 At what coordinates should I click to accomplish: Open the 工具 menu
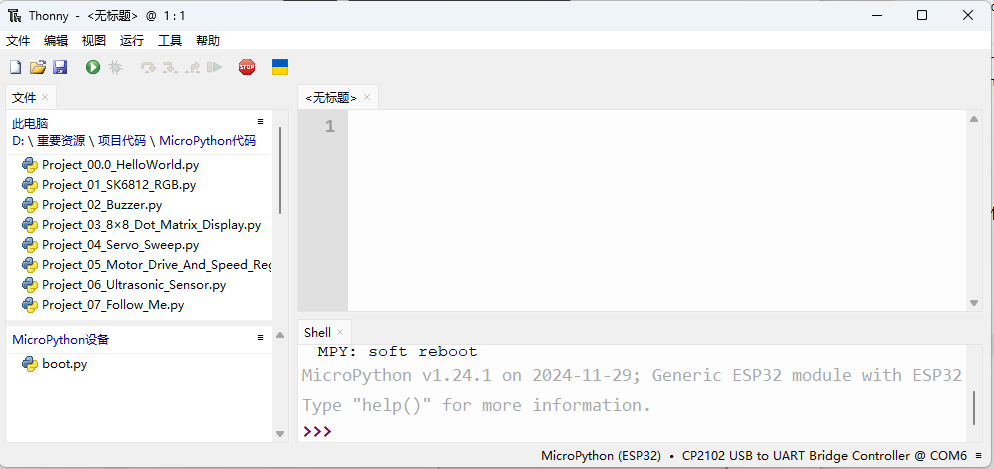(170, 41)
